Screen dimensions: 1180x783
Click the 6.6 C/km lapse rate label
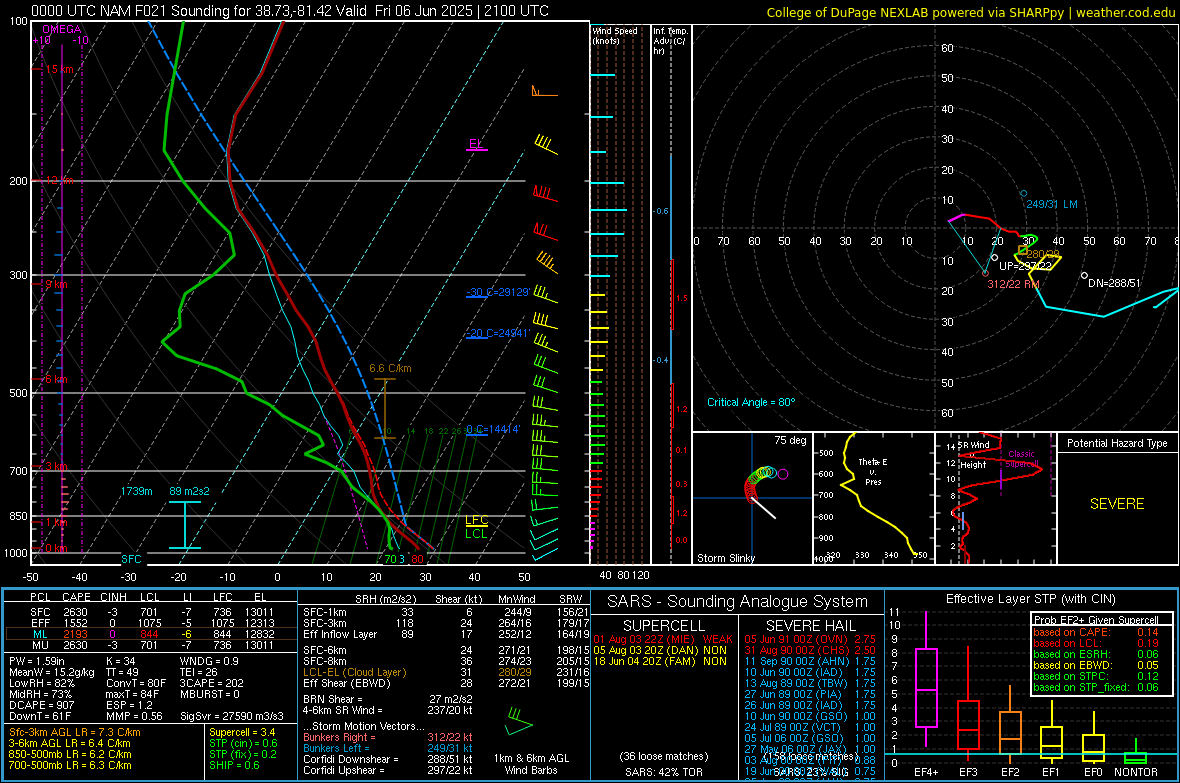point(390,368)
